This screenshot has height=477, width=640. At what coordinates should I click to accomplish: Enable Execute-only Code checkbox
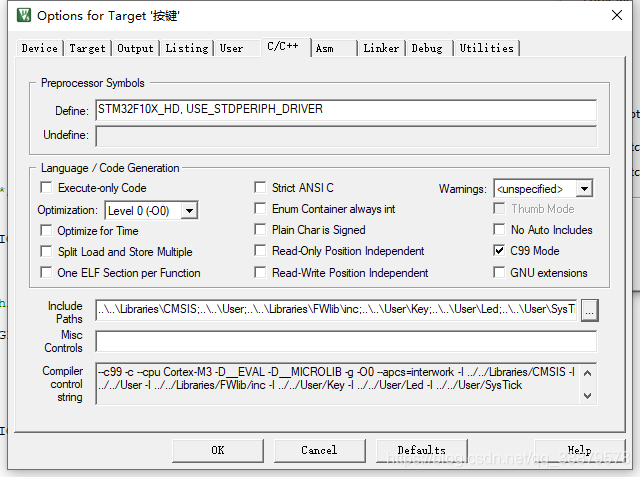click(x=46, y=188)
